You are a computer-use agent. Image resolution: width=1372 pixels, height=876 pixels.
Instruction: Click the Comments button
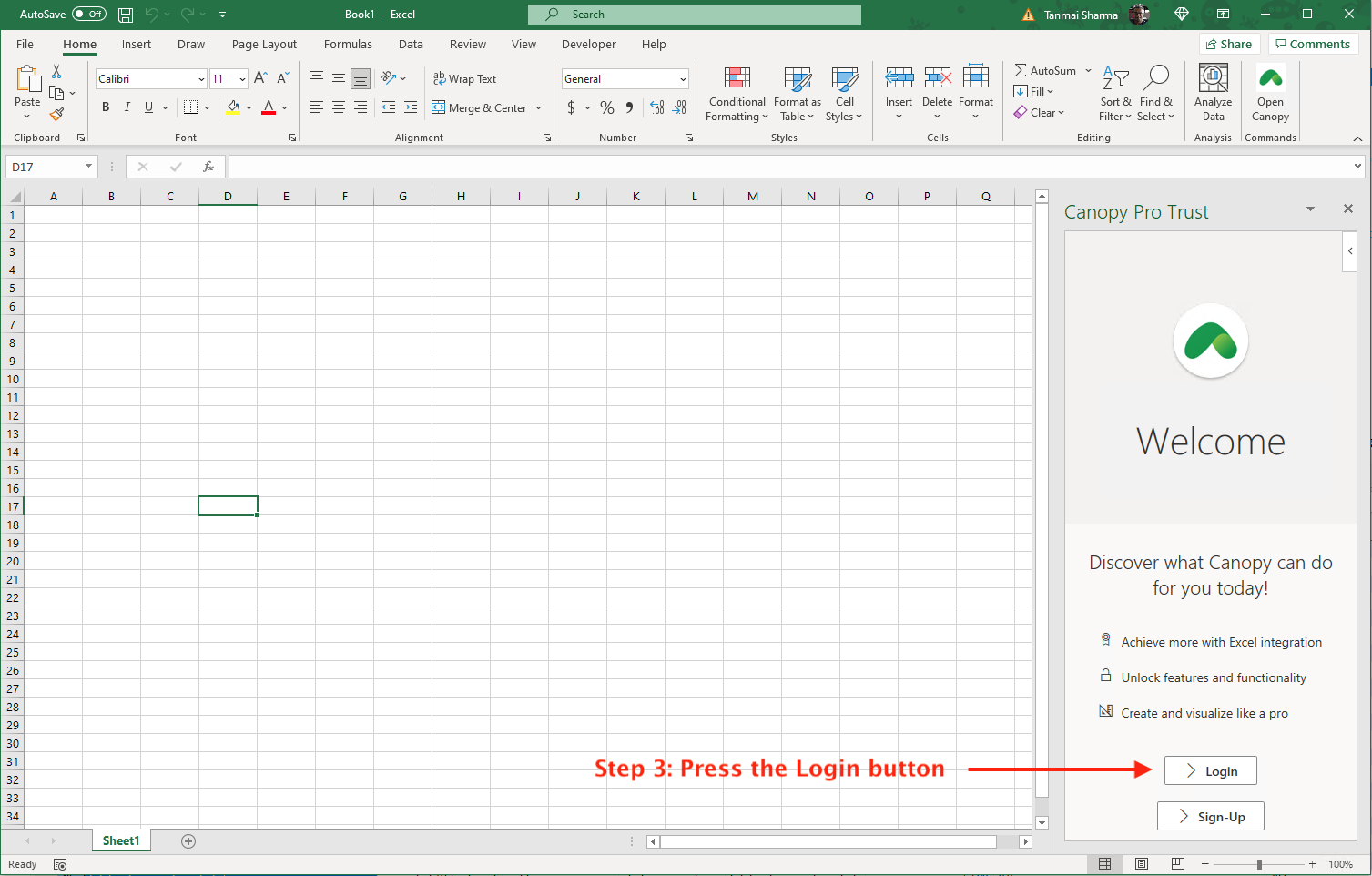click(1313, 44)
